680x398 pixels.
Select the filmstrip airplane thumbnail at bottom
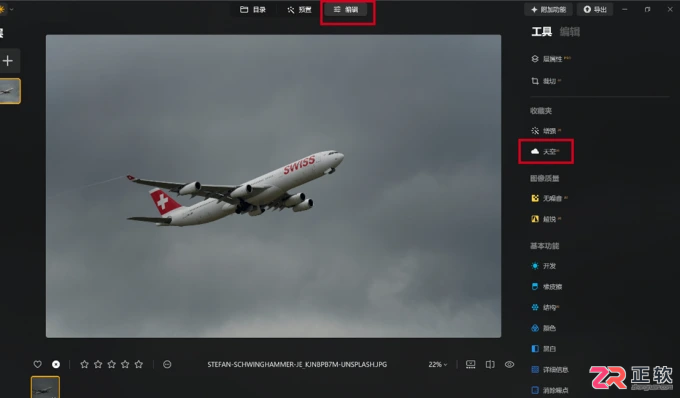(45, 387)
